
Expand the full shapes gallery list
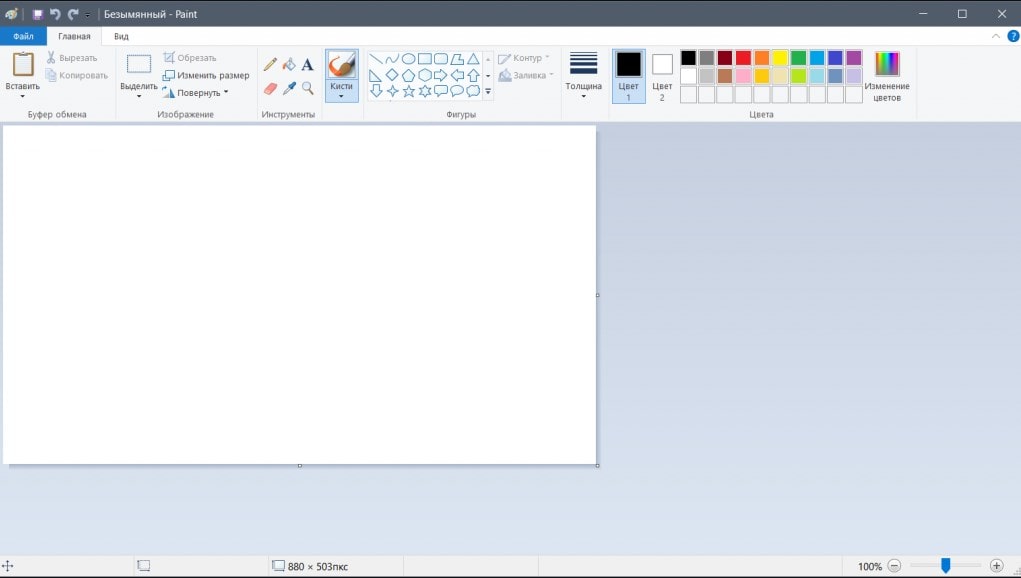(x=488, y=92)
